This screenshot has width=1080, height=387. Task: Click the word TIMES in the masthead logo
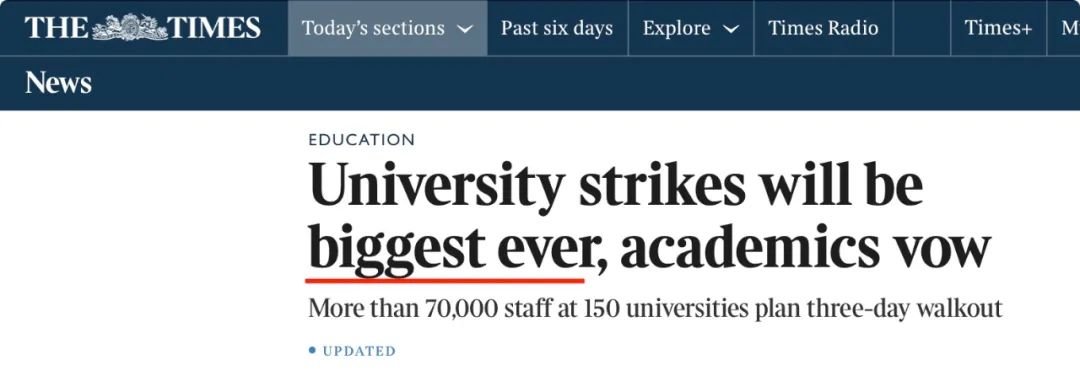pyautogui.click(x=214, y=28)
